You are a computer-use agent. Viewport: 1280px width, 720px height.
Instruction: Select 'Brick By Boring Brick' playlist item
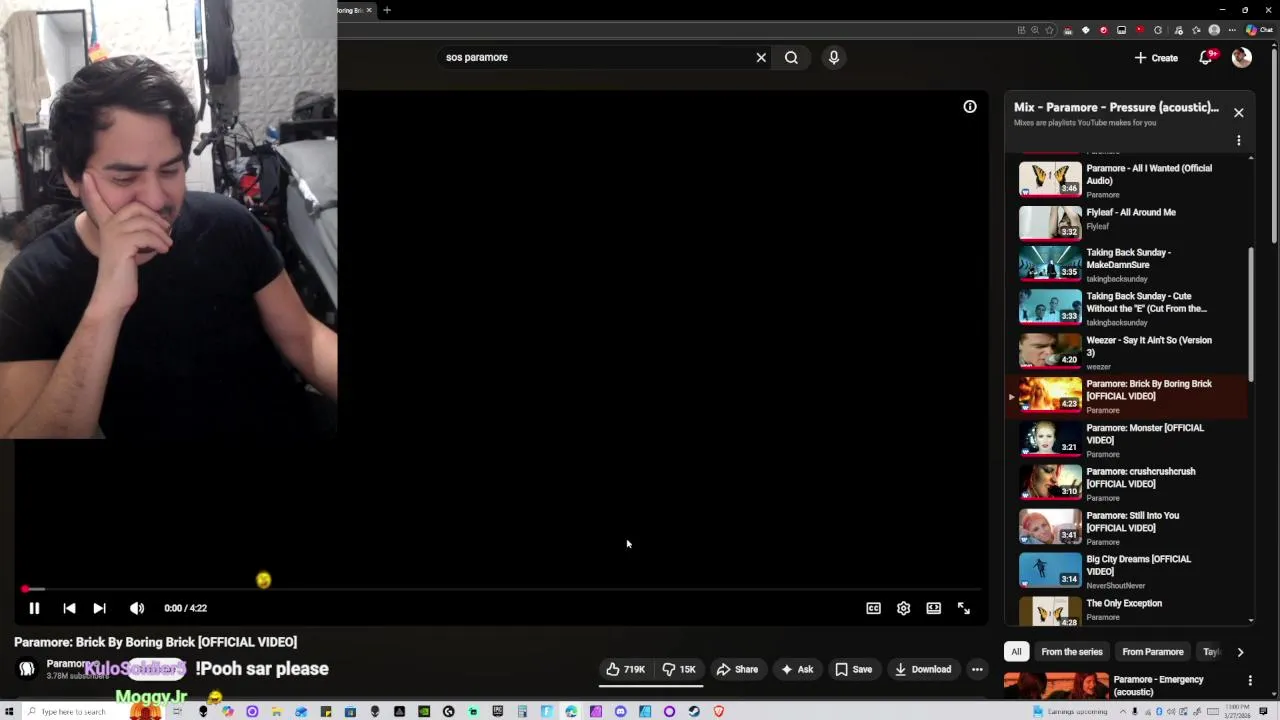pos(1127,397)
